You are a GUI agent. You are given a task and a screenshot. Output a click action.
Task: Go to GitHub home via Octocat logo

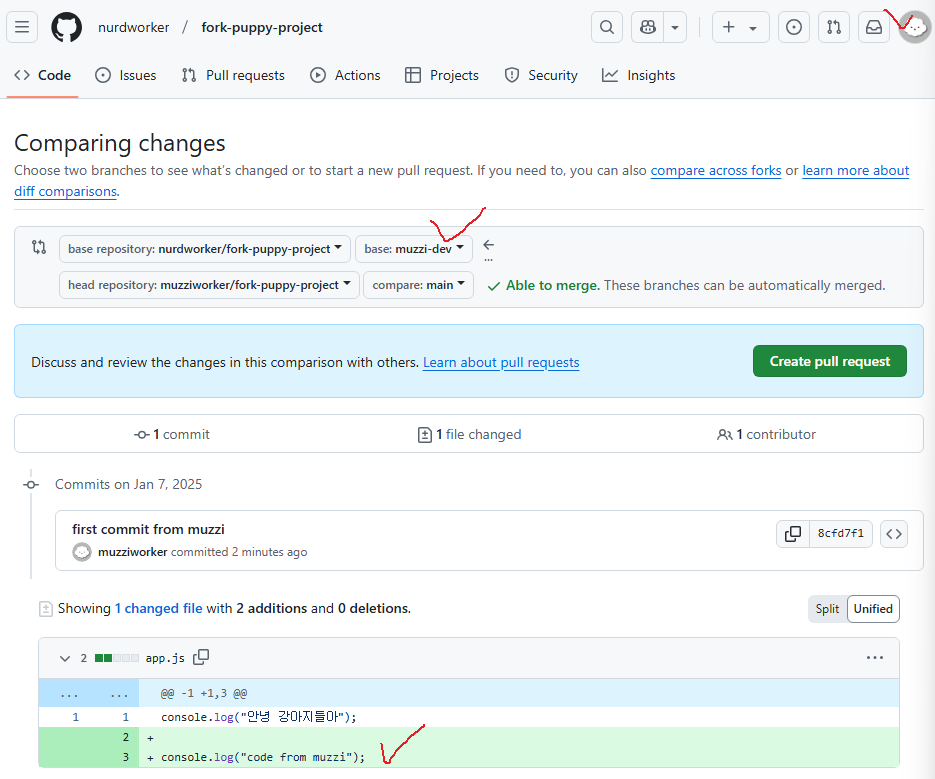pyautogui.click(x=66, y=27)
